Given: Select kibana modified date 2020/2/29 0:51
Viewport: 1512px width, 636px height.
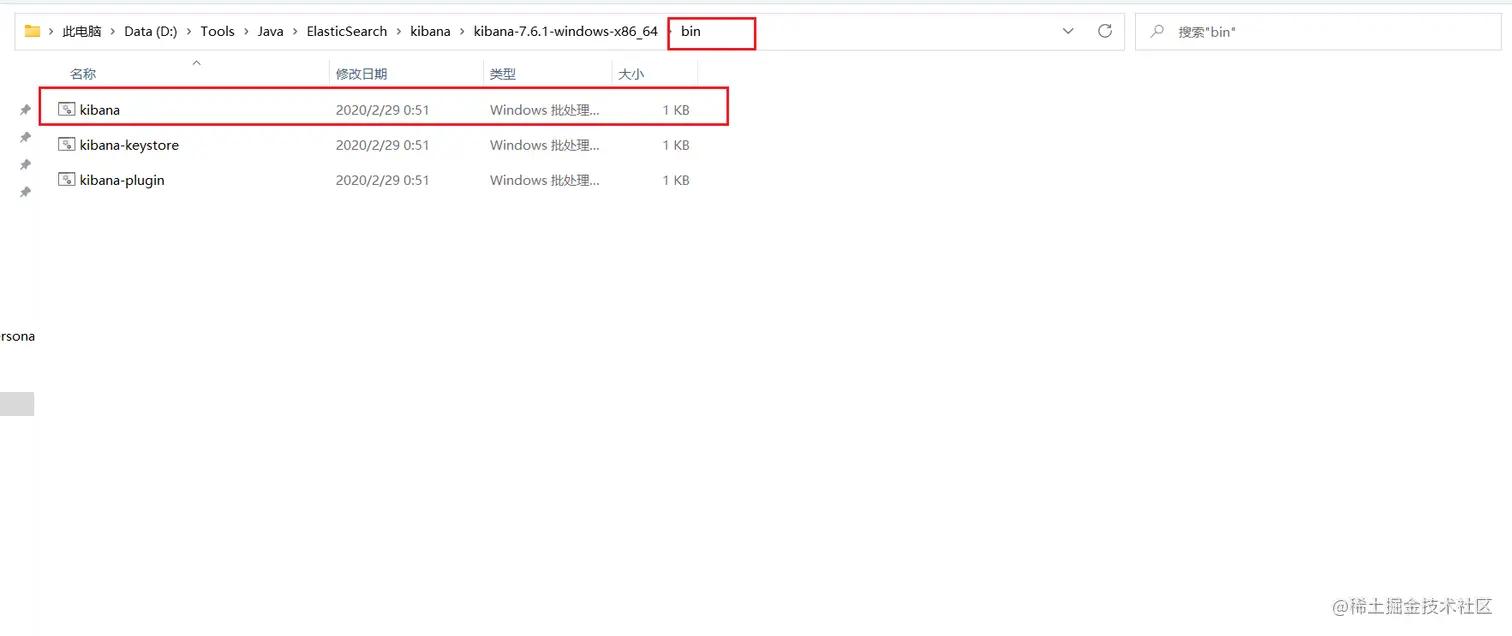Looking at the screenshot, I should coord(382,110).
